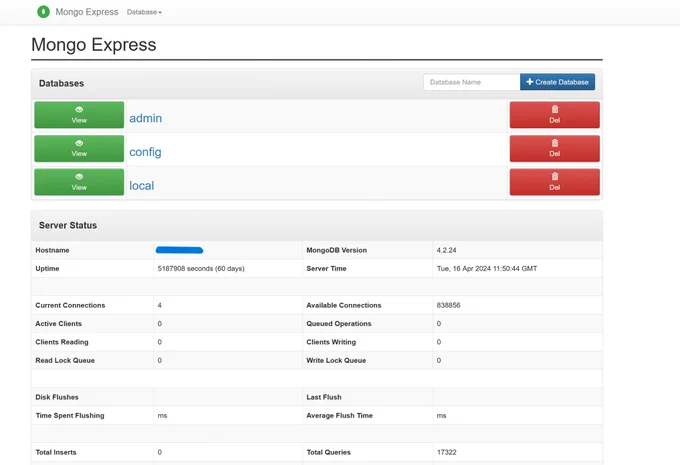Click the Clients Reading label

(x=62, y=342)
